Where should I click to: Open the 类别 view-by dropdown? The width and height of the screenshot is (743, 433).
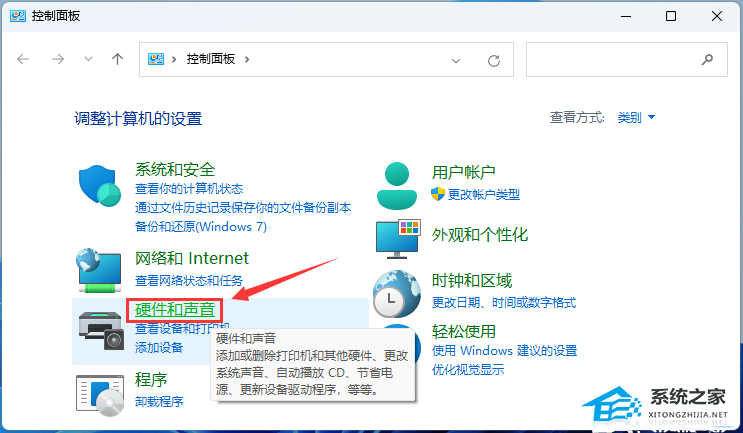tap(636, 117)
